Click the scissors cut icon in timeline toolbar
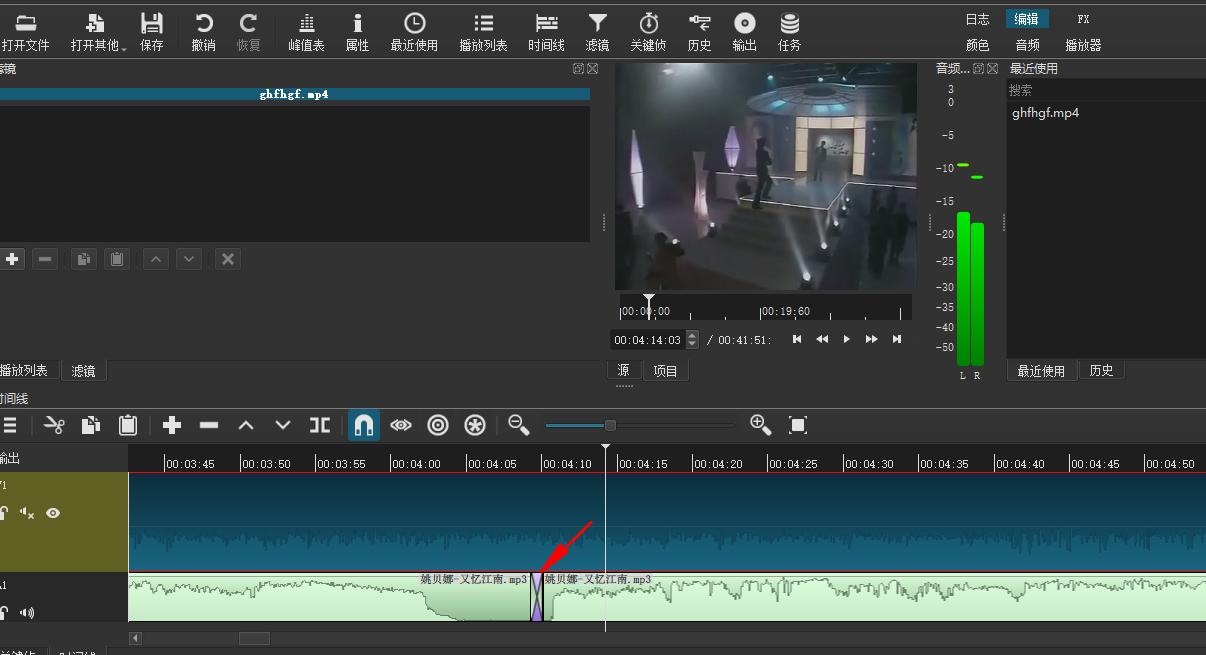 54,426
